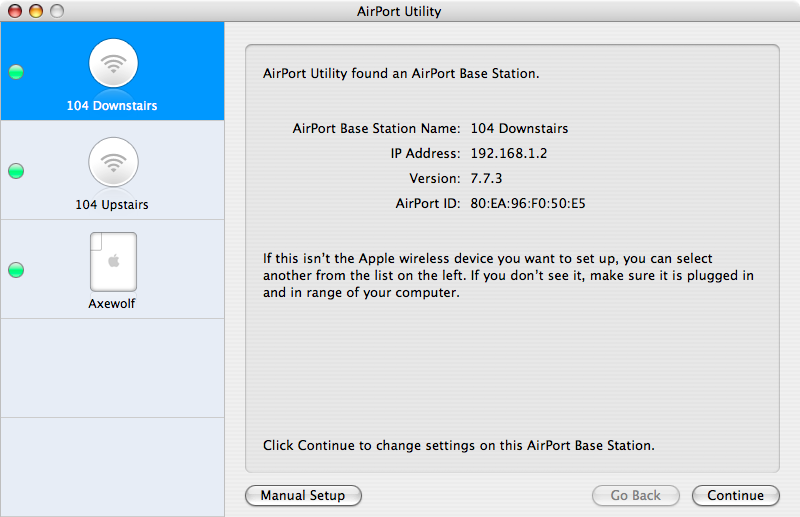
Task: Choose the "104 Upstairs" sidebar label
Action: [x=112, y=204]
